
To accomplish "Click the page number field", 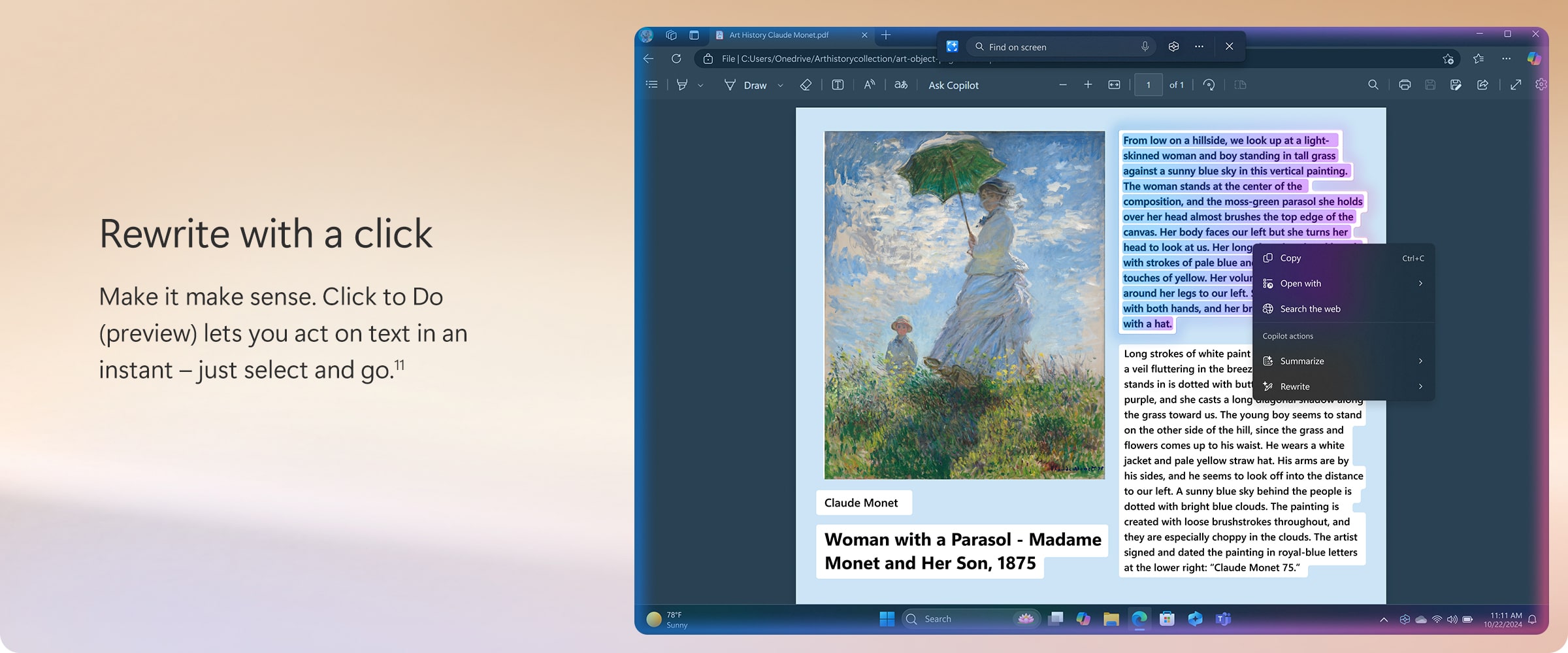I will [x=1148, y=85].
